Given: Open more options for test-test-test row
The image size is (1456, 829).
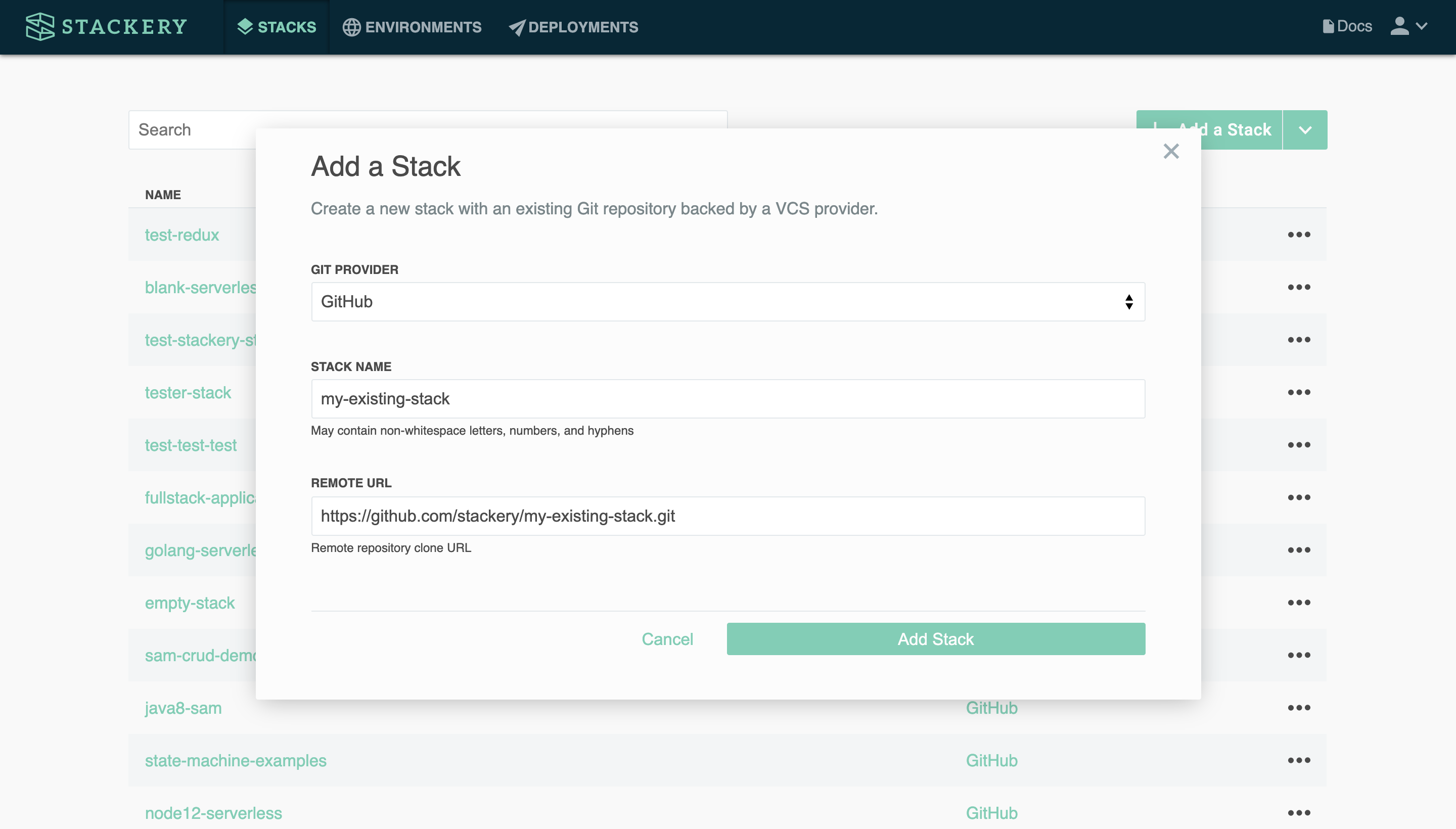Looking at the screenshot, I should (1299, 445).
